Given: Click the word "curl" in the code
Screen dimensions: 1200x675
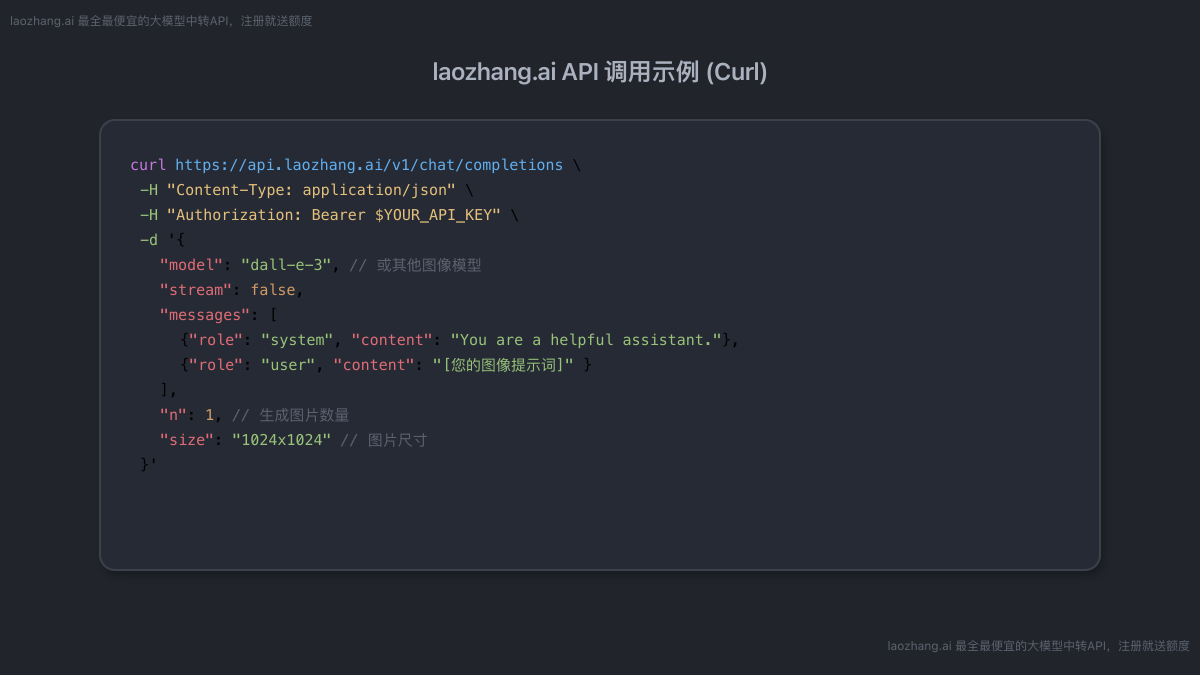Looking at the screenshot, I should click(x=148, y=165).
